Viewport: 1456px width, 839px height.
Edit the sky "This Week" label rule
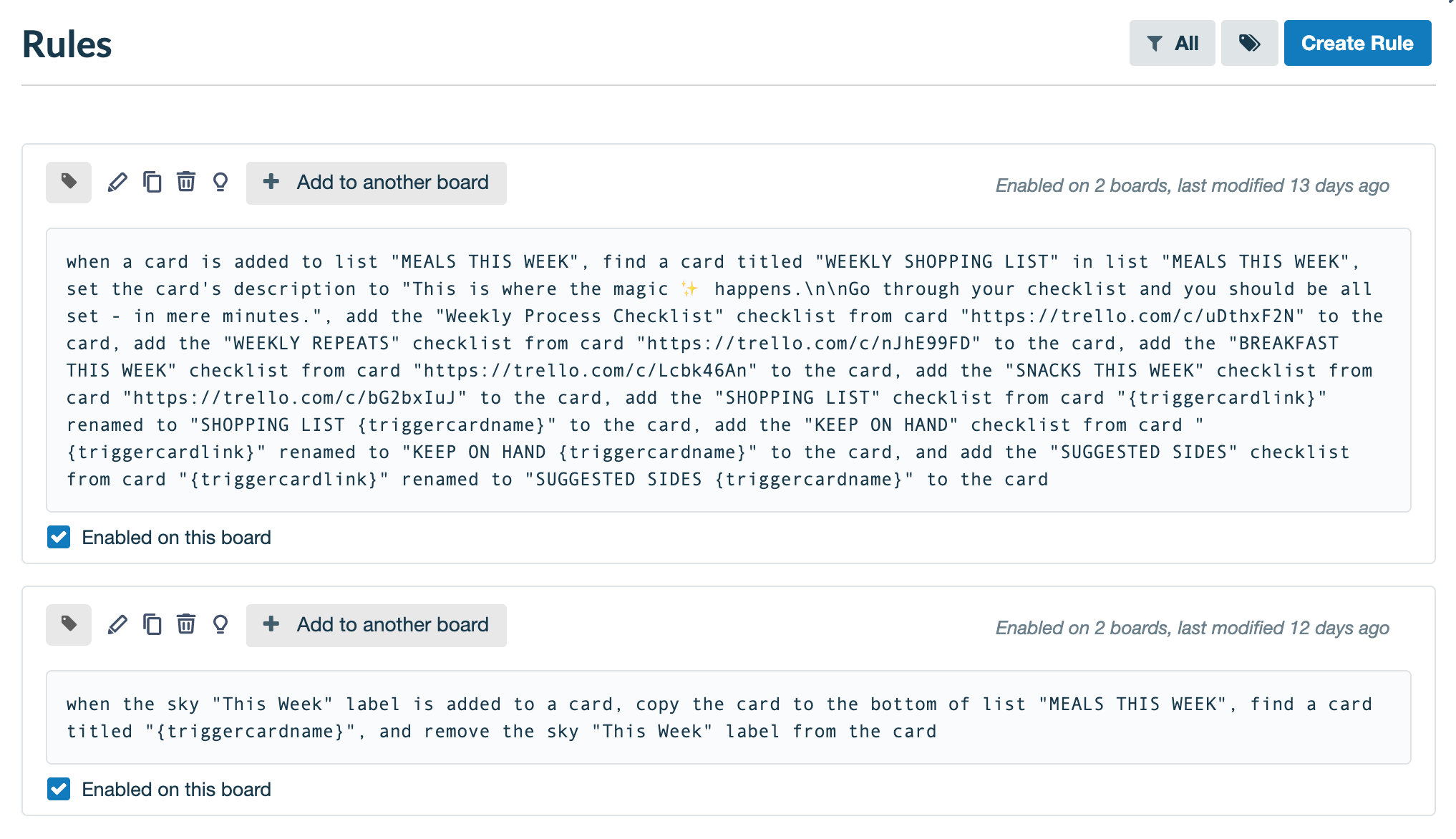[117, 625]
